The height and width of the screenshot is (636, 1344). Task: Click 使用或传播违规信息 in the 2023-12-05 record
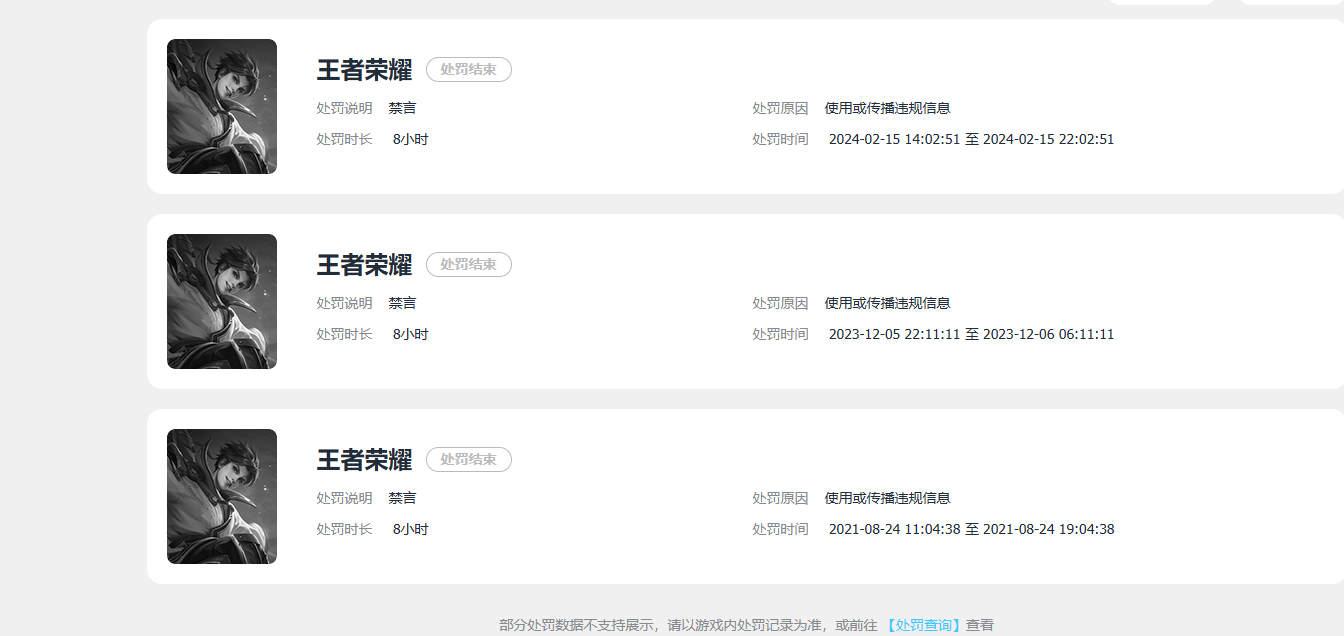point(887,303)
